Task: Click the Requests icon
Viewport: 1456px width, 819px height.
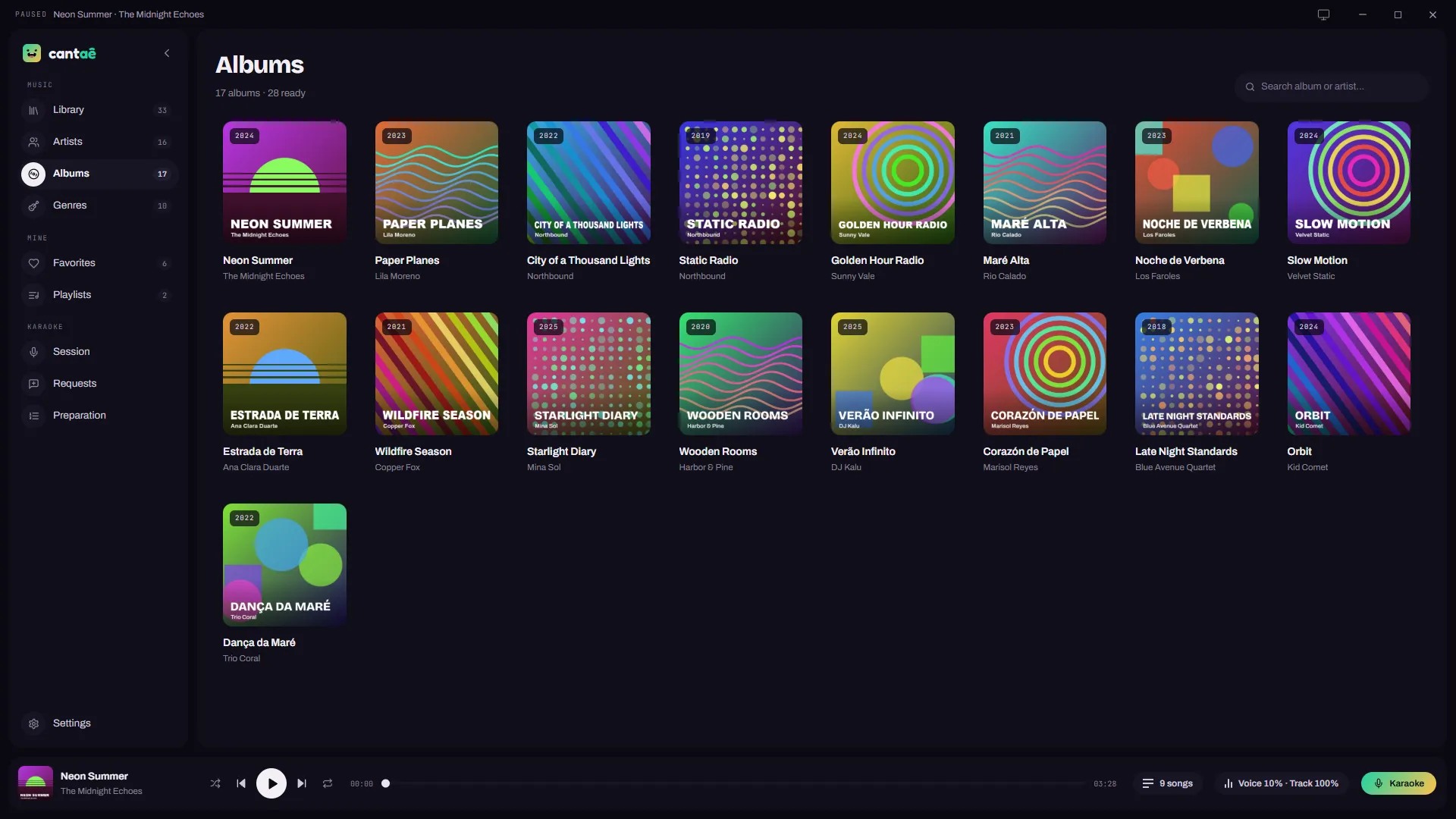Action: [33, 384]
